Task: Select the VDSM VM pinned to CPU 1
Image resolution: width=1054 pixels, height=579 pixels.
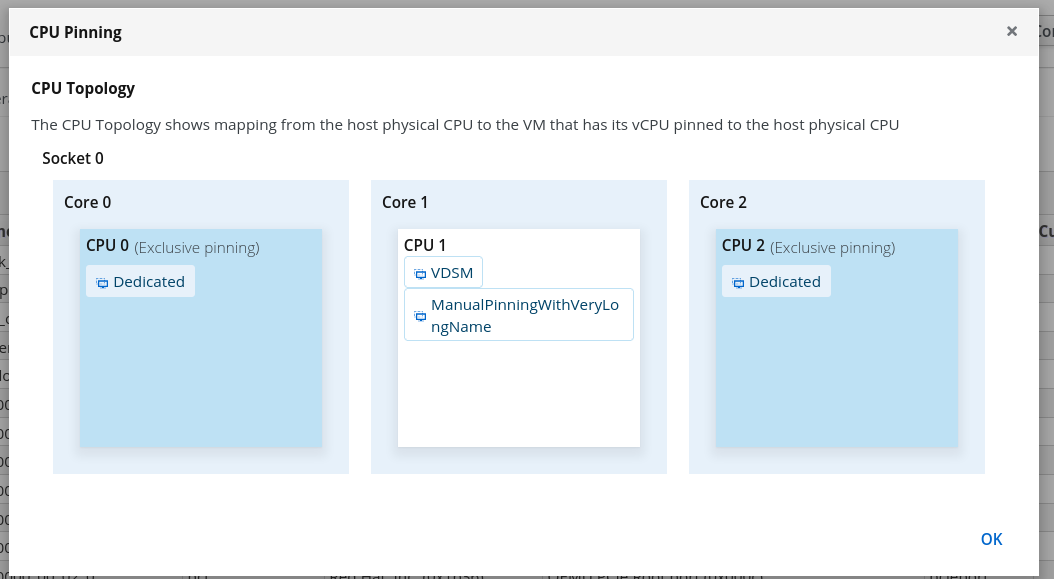Action: point(443,272)
